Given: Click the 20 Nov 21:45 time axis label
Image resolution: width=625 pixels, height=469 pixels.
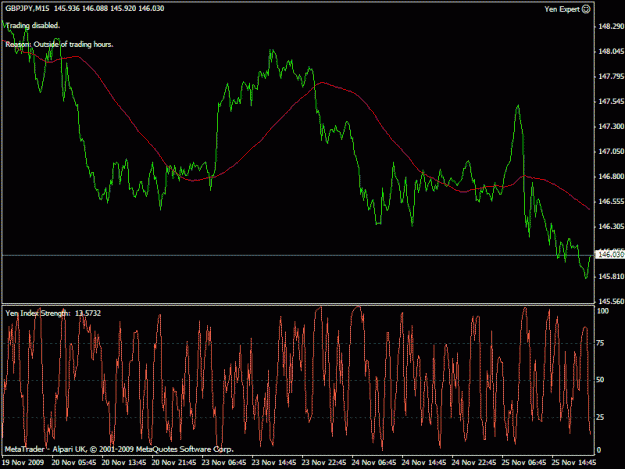Looking at the screenshot, I should (174, 463).
